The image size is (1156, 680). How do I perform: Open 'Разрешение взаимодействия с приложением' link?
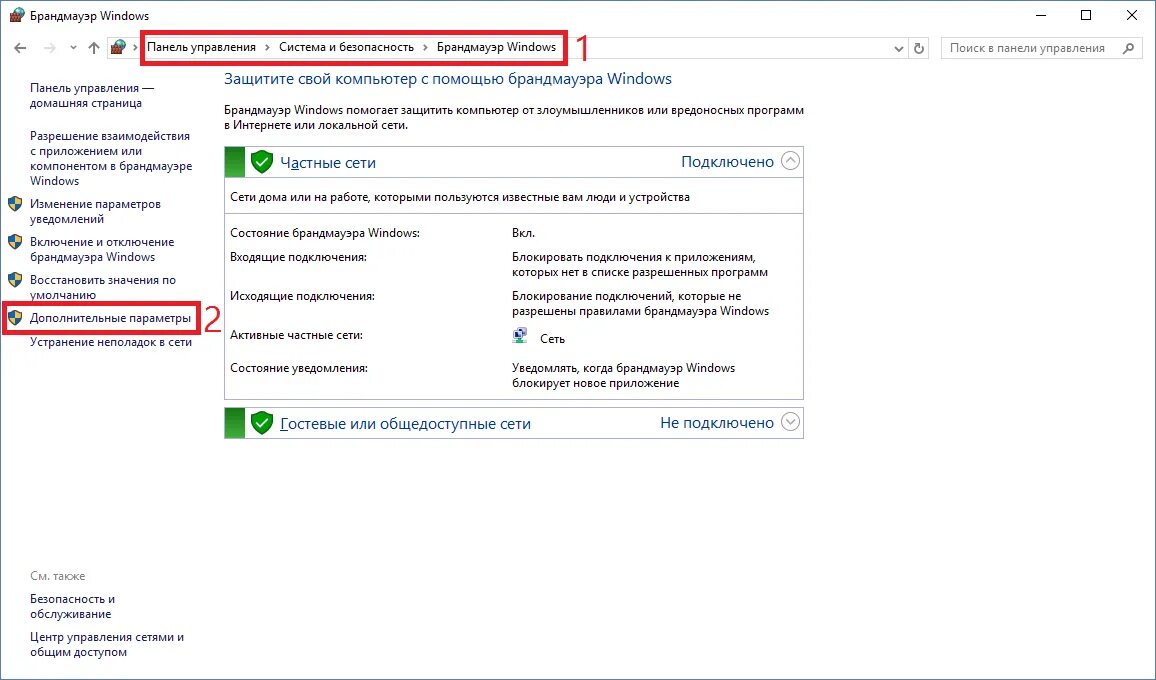coord(111,158)
